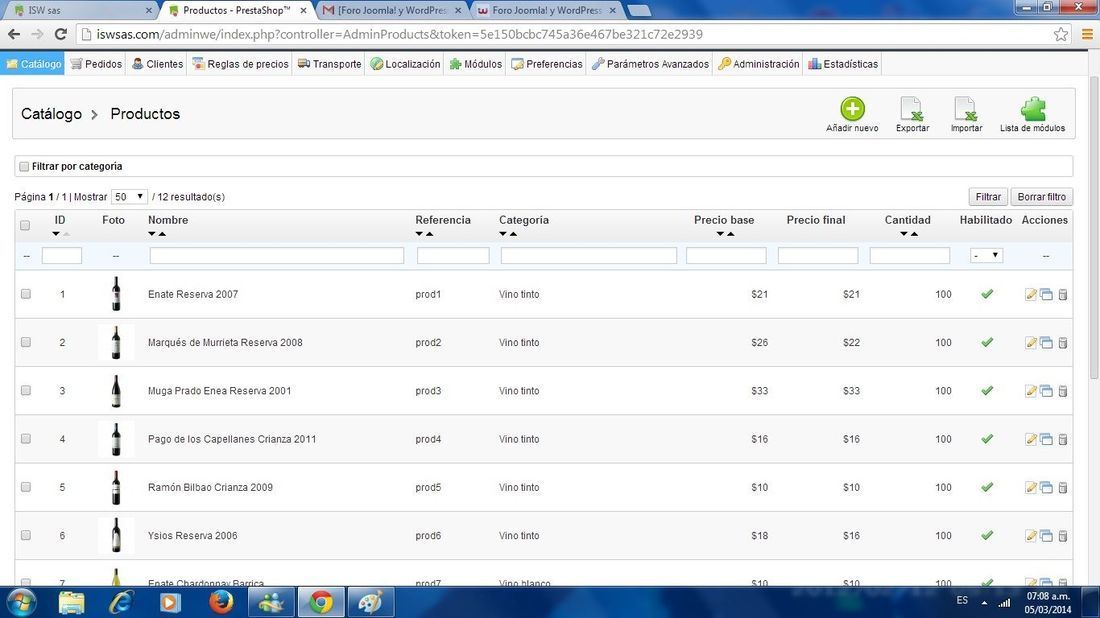This screenshot has width=1100, height=618.
Task: Open the Pedidos menu
Action: point(96,64)
